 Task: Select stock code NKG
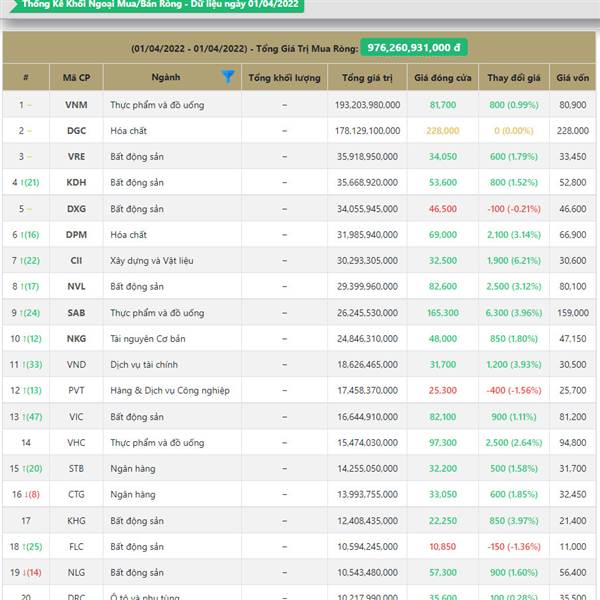[x=76, y=339]
